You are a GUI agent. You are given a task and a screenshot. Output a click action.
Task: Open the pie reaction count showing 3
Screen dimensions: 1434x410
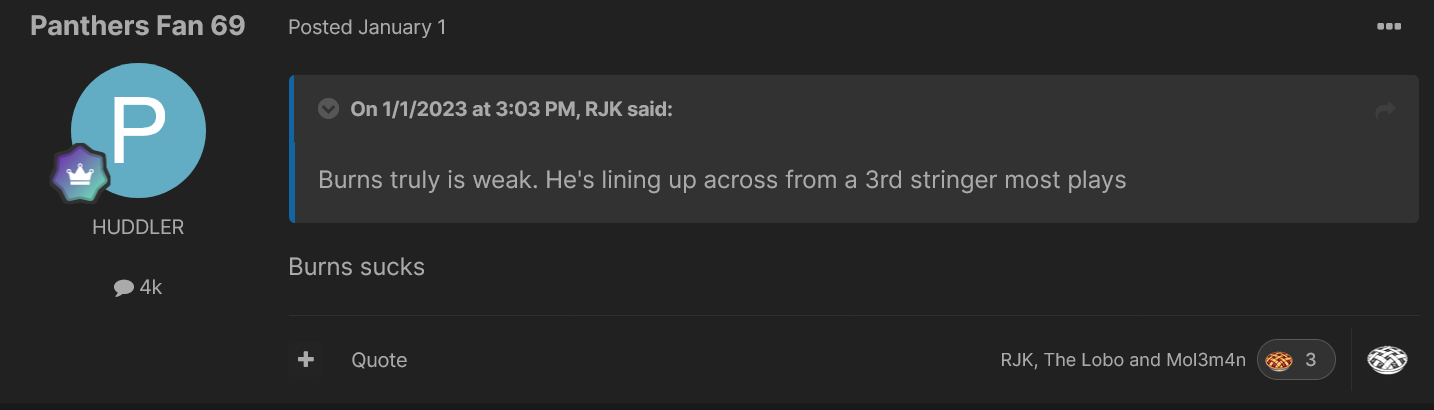[1296, 360]
